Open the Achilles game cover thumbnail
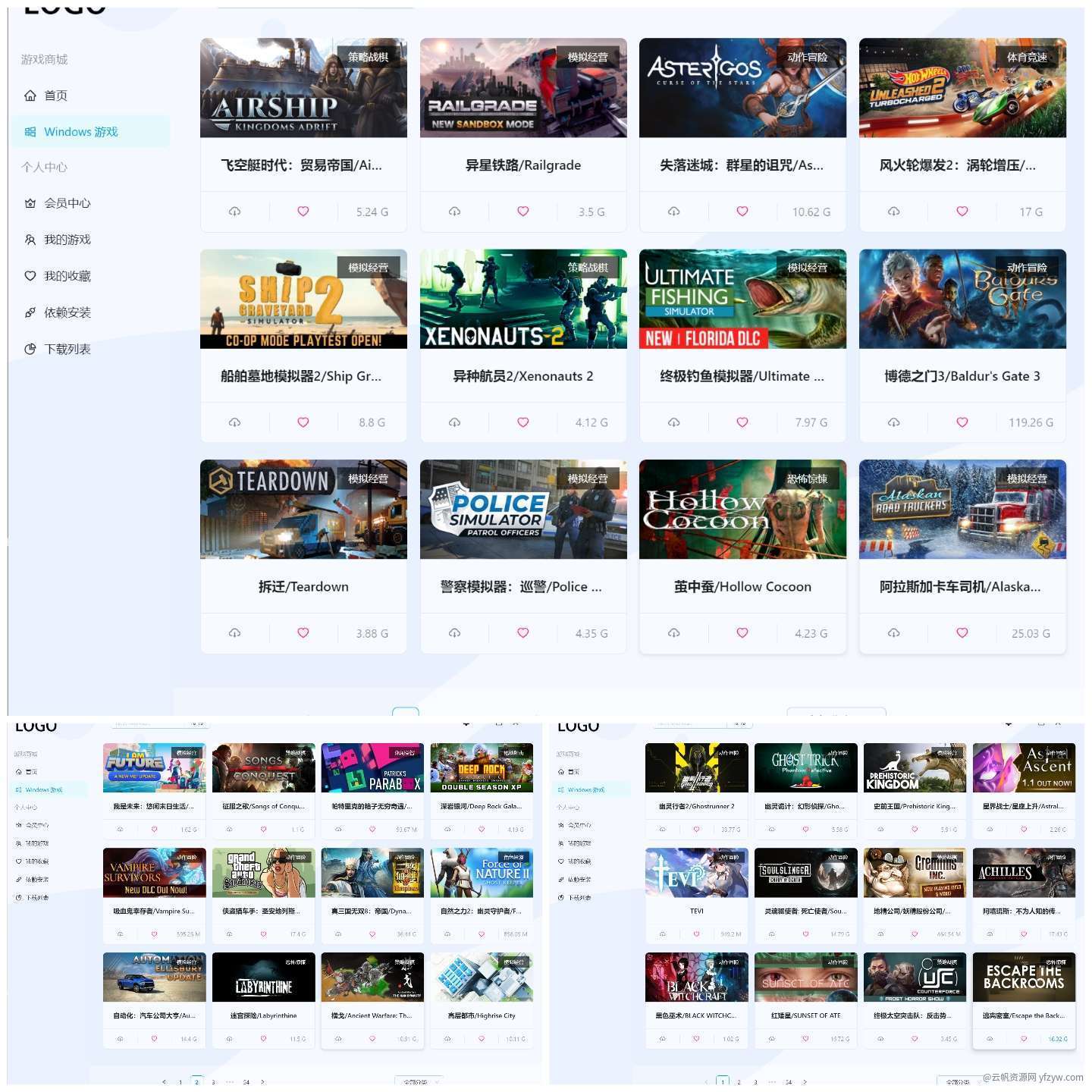This screenshot has width=1092, height=1092. tap(1024, 872)
